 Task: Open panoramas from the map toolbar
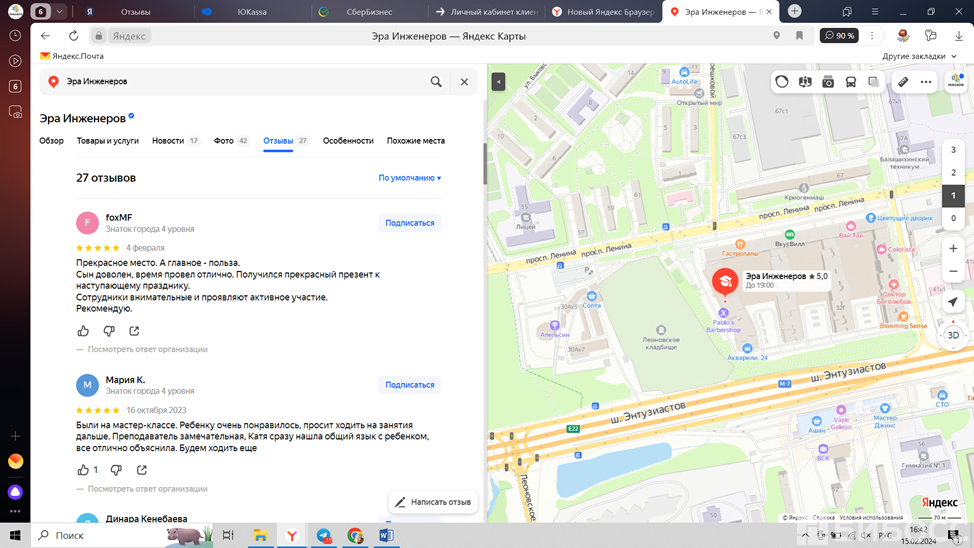click(805, 82)
